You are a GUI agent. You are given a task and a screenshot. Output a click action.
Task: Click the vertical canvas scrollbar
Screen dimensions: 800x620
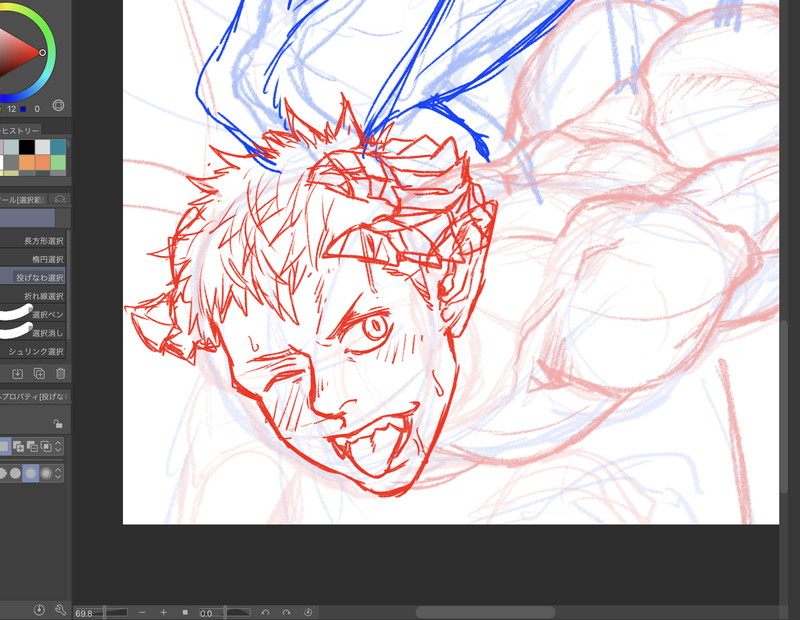(x=784, y=406)
